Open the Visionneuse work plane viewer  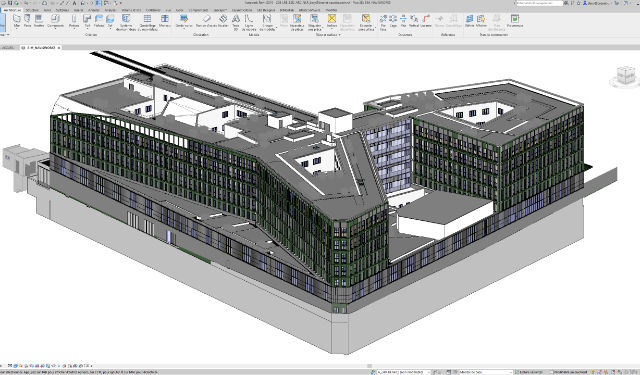[515, 21]
